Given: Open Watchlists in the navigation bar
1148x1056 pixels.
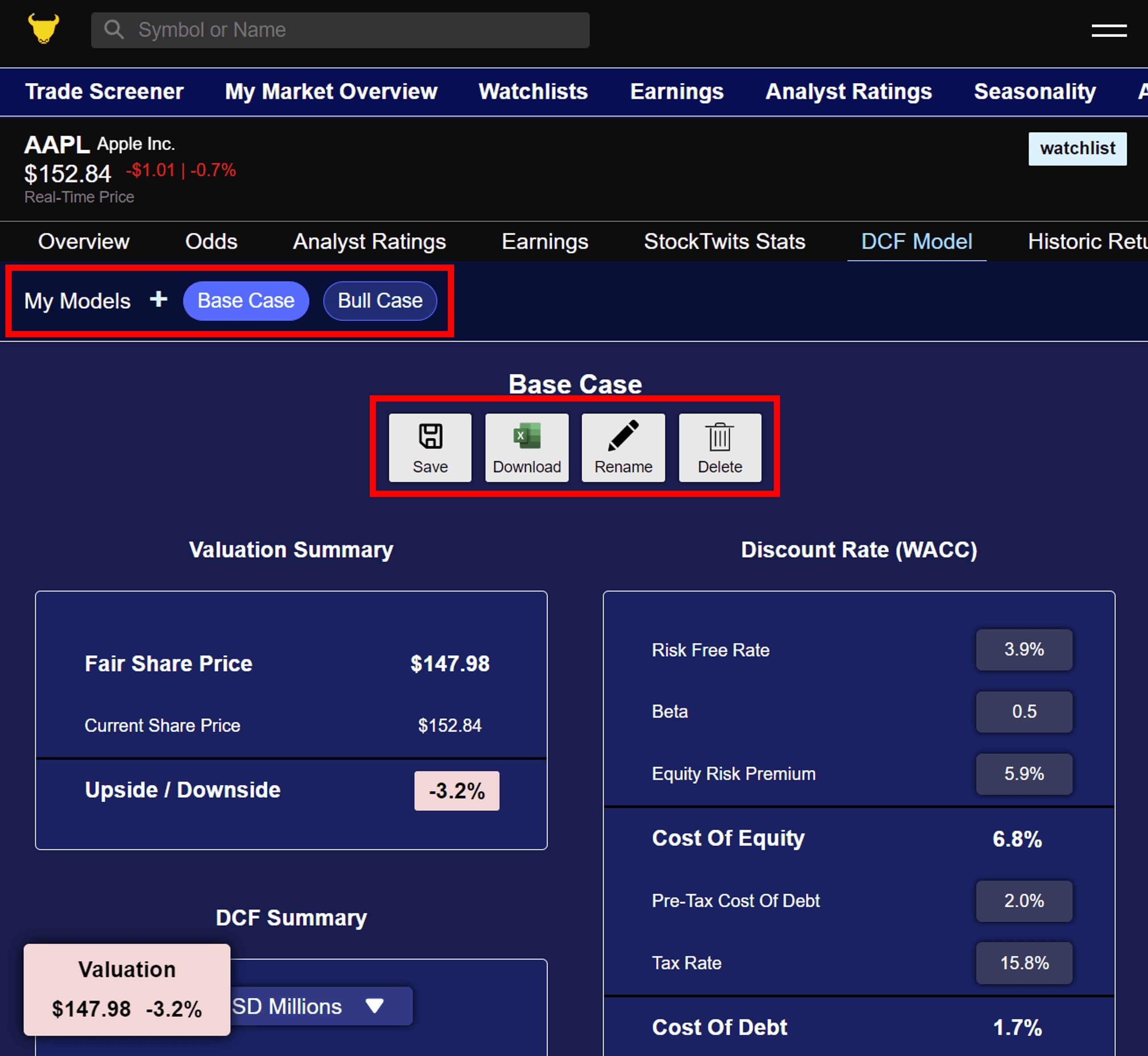Looking at the screenshot, I should click(x=533, y=91).
